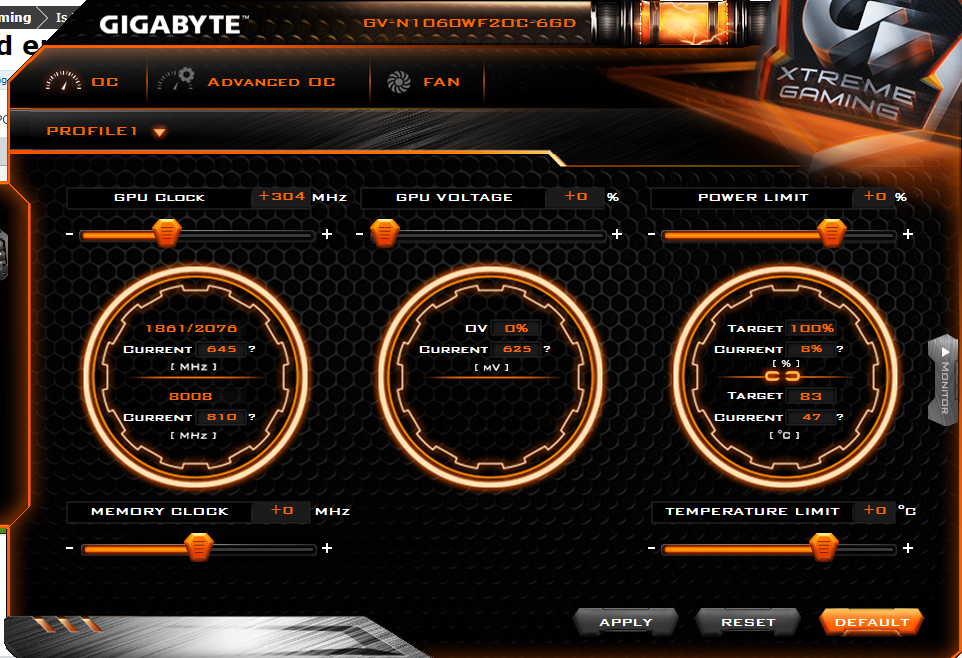This screenshot has height=658, width=962.
Task: Decrease Temperature Limit with the minus button
Action: [652, 548]
